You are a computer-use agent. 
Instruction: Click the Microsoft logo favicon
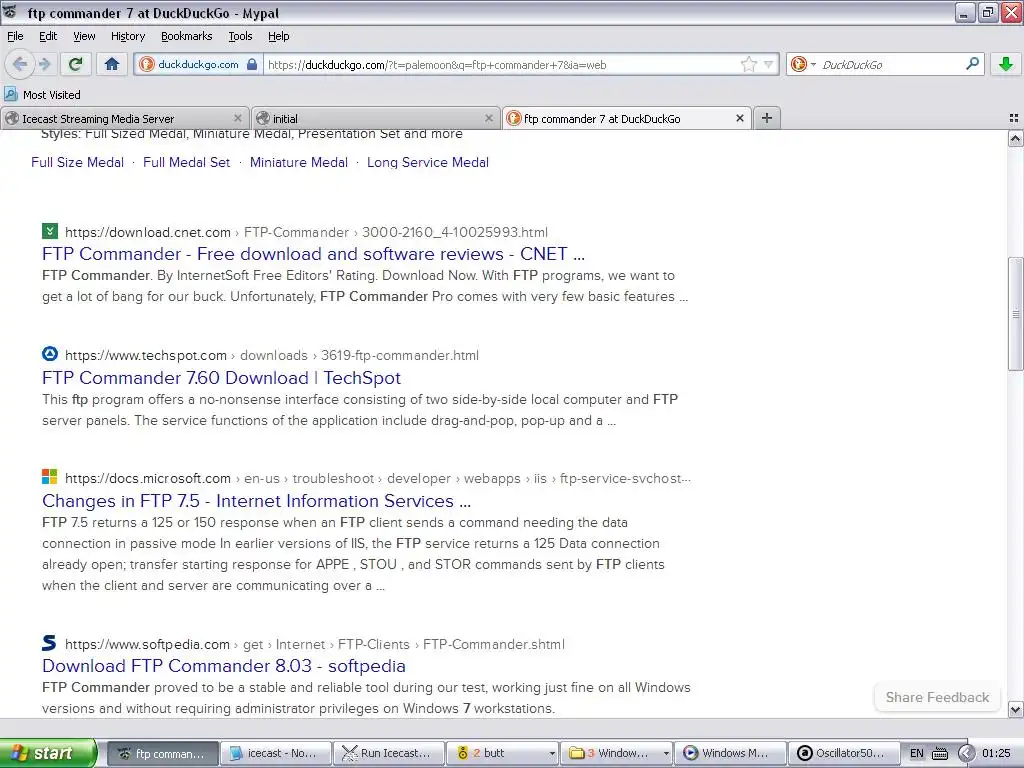[50, 477]
